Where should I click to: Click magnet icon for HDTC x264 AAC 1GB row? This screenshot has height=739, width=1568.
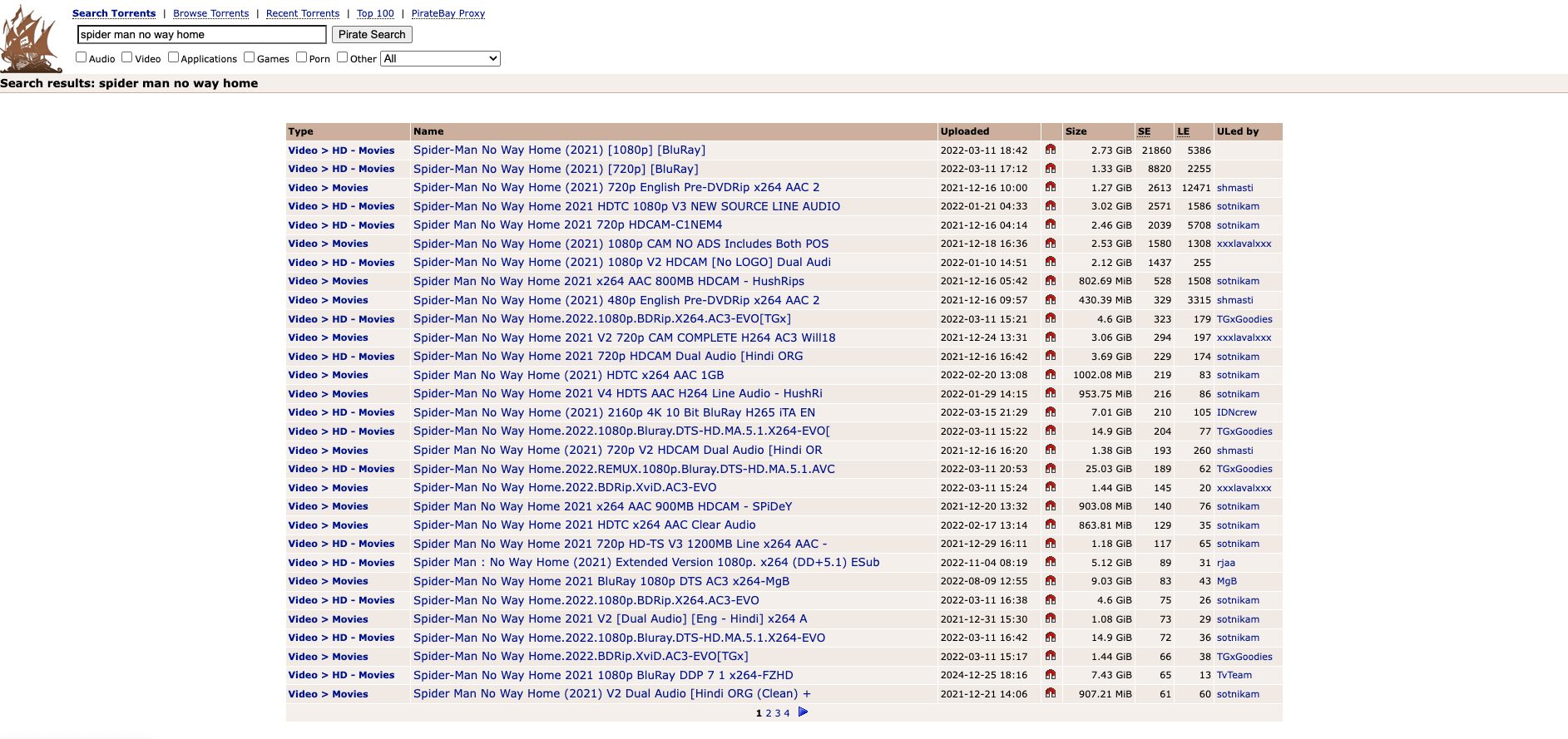[x=1051, y=375]
